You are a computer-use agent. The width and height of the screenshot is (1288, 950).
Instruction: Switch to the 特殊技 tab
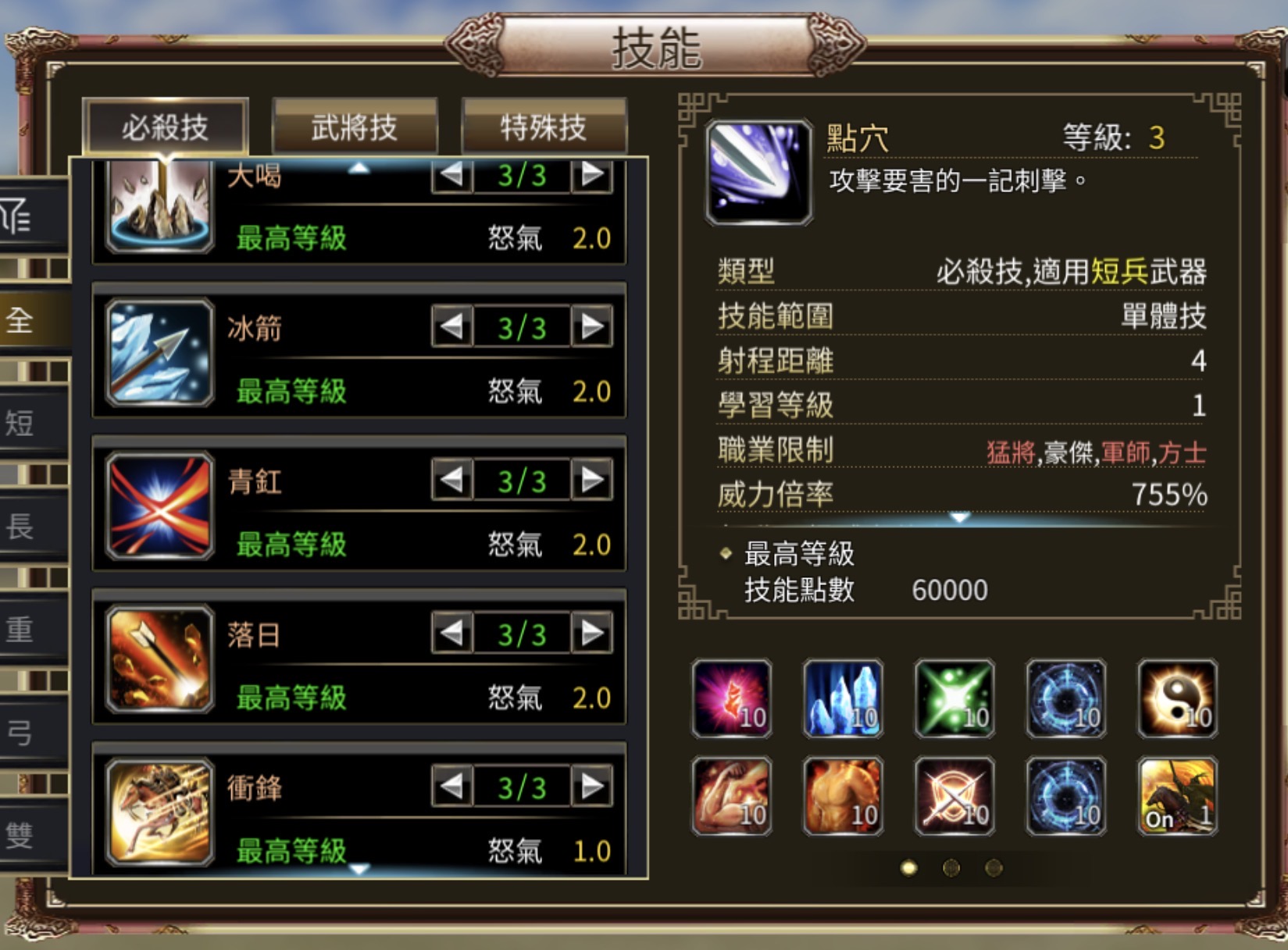click(544, 127)
